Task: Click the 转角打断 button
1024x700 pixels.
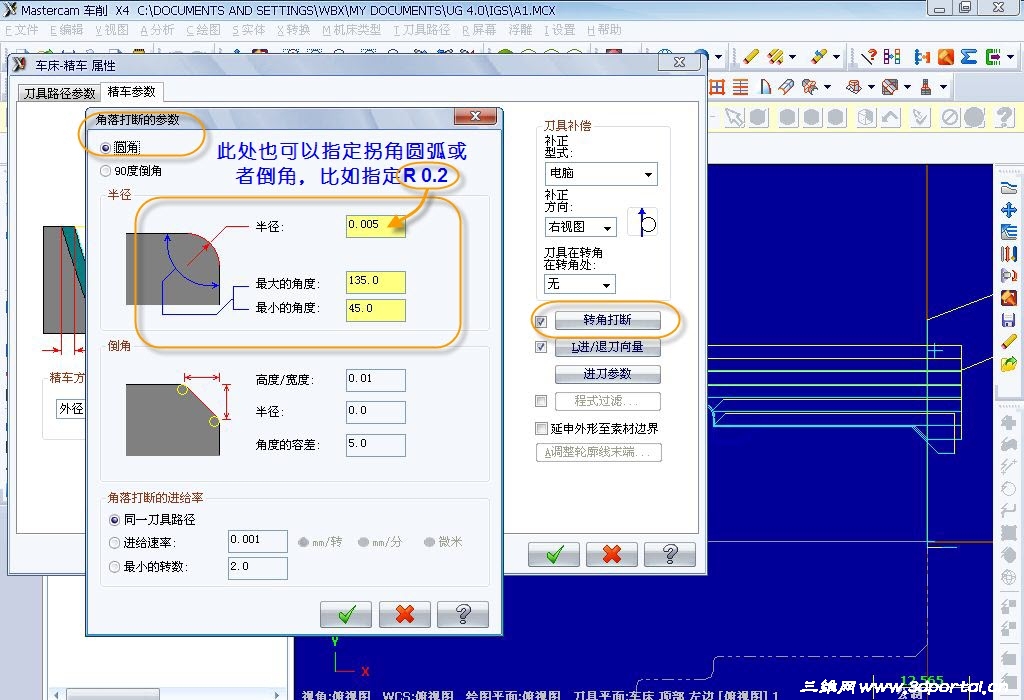Action: 607,320
